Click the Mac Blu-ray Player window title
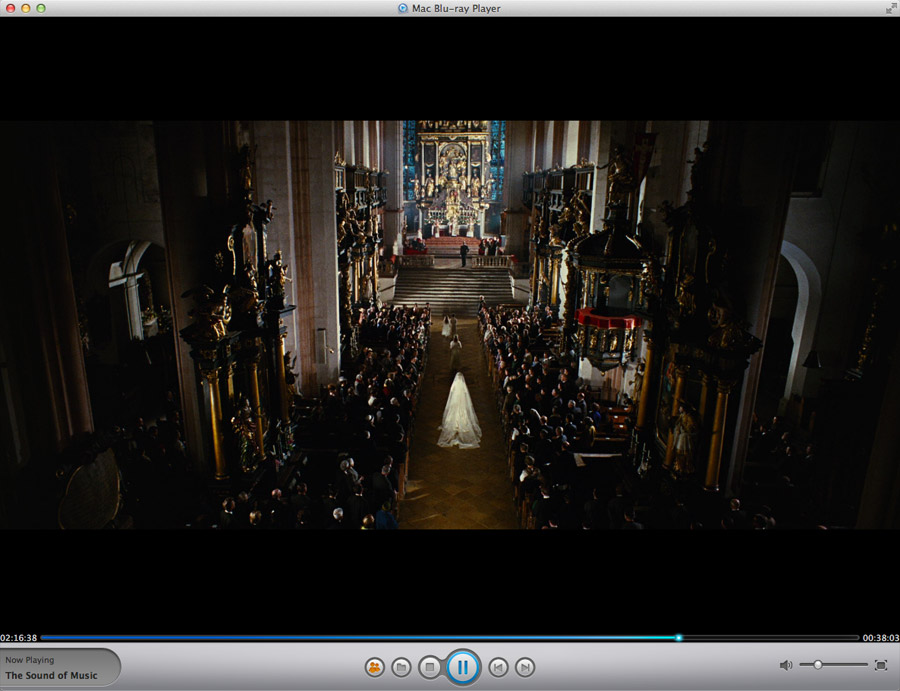This screenshot has height=691, width=900. (x=456, y=8)
